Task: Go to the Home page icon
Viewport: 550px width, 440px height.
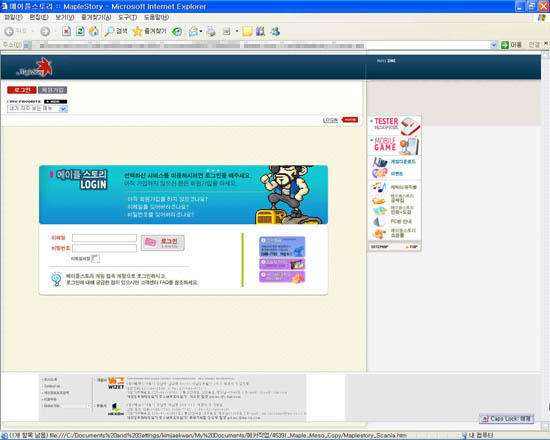Action: (94, 32)
